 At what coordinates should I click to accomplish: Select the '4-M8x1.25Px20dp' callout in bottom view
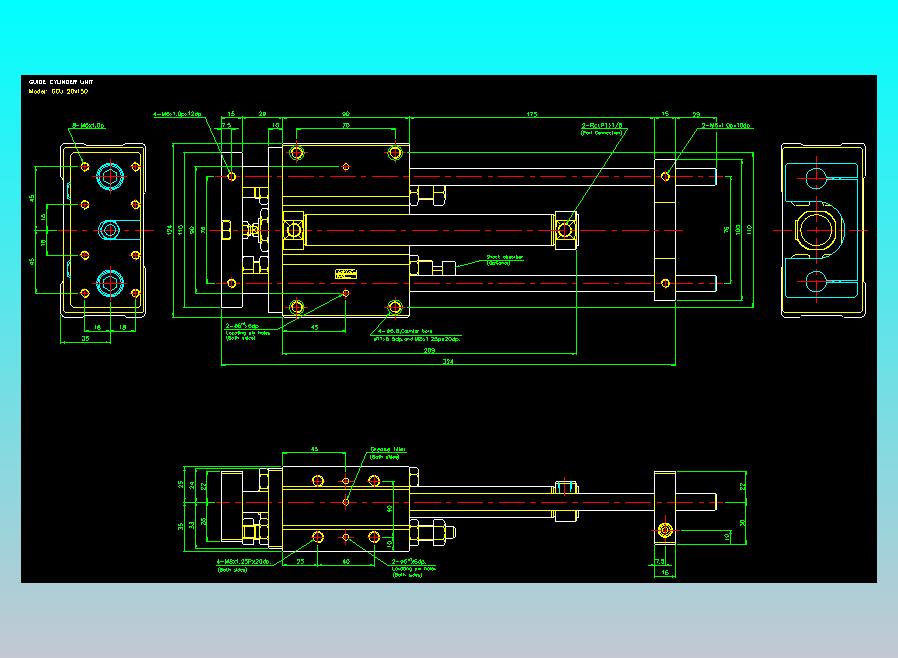tap(243, 562)
